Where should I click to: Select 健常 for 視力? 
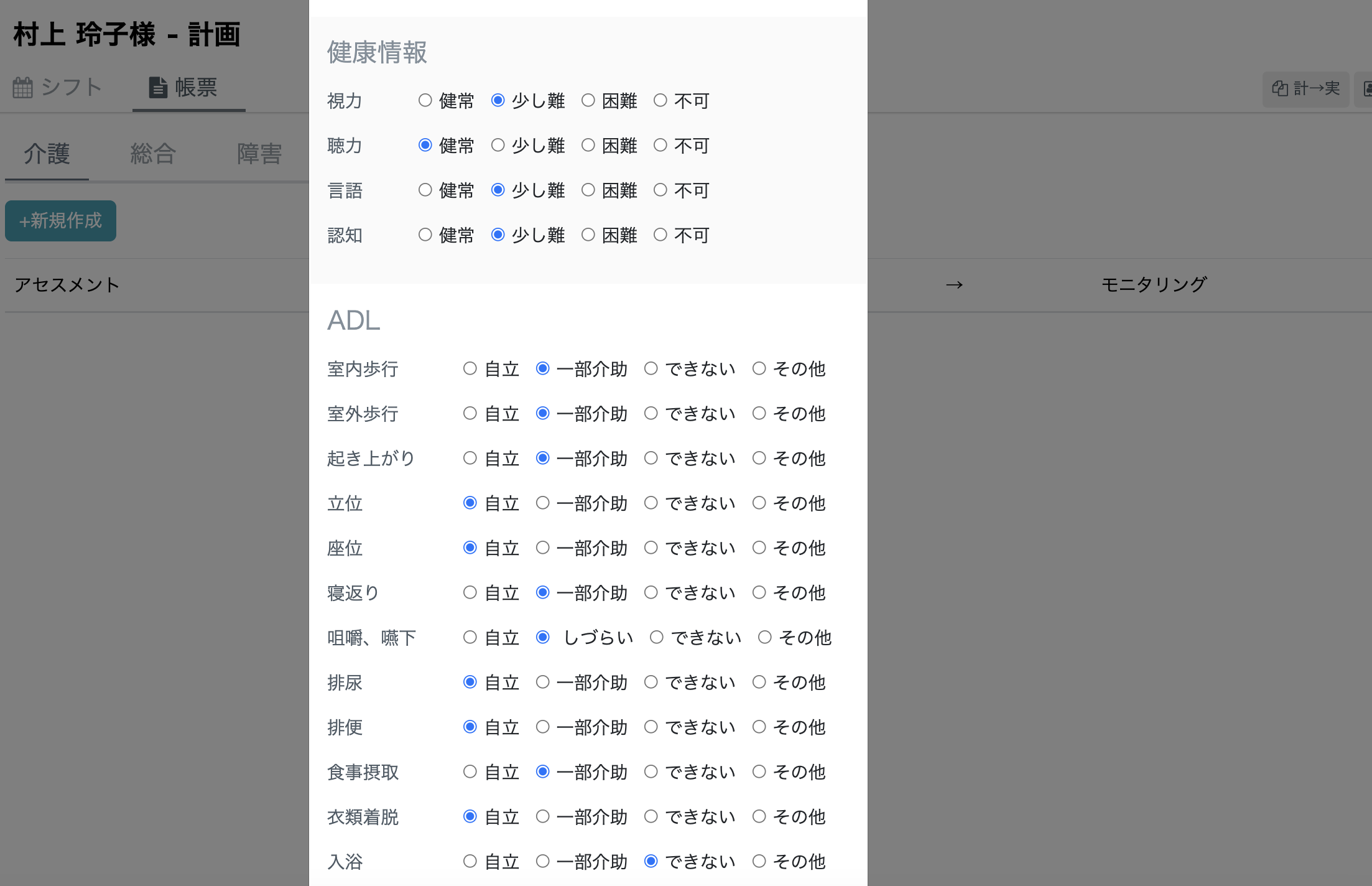425,100
